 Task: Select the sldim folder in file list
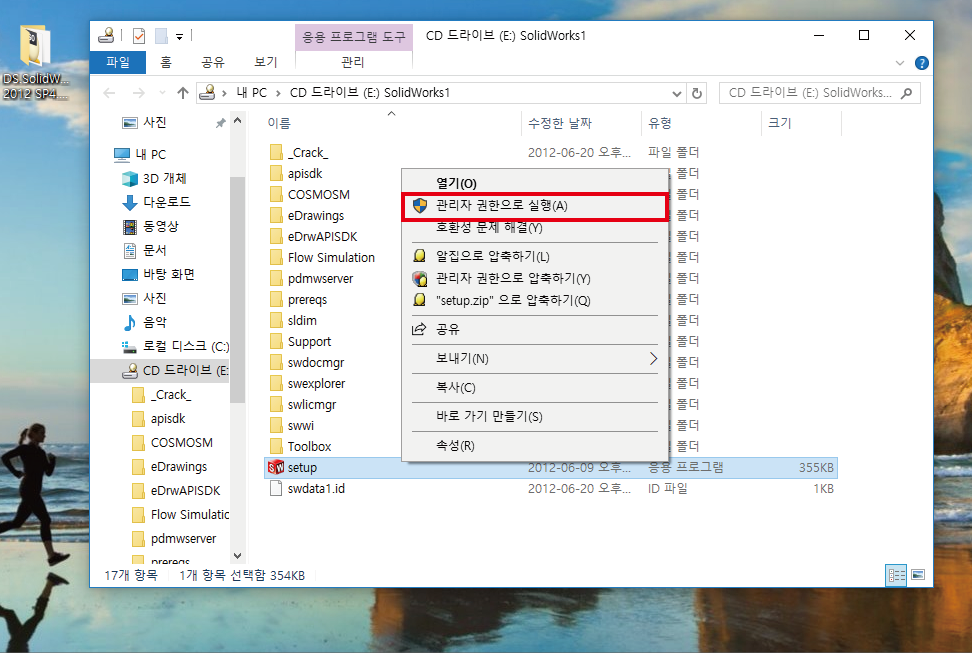pos(293,321)
